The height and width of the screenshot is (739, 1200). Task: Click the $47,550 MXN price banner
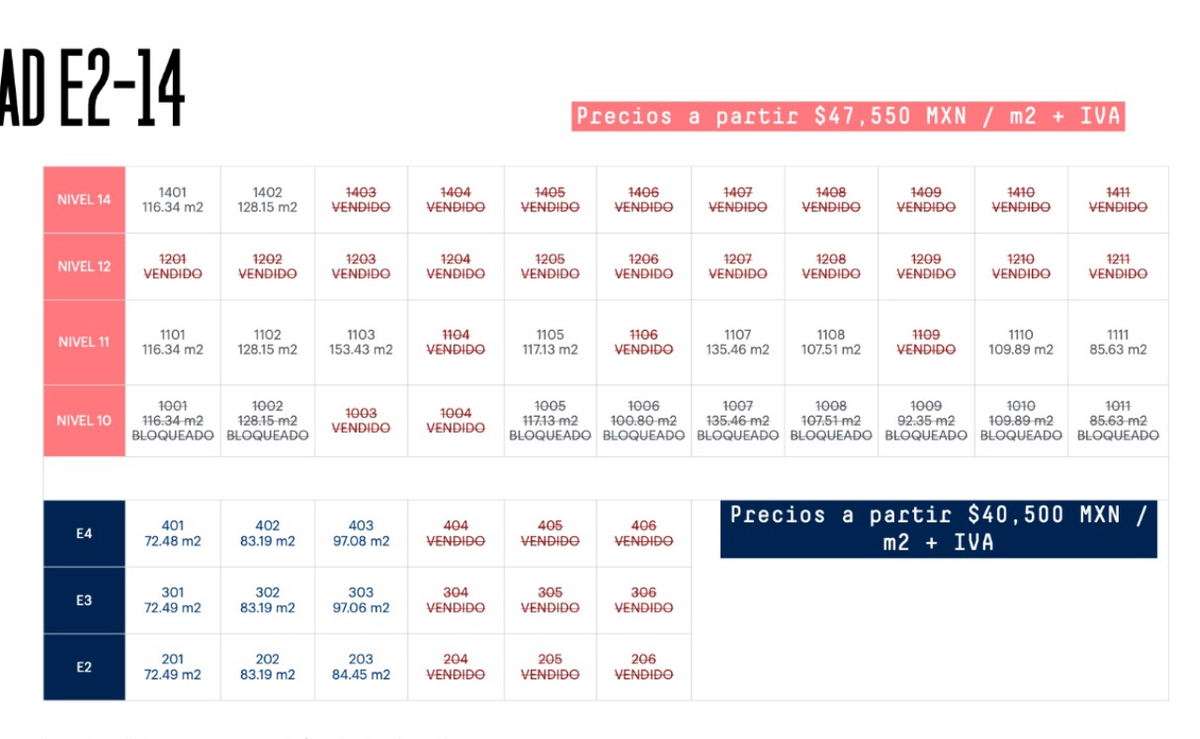tap(848, 117)
